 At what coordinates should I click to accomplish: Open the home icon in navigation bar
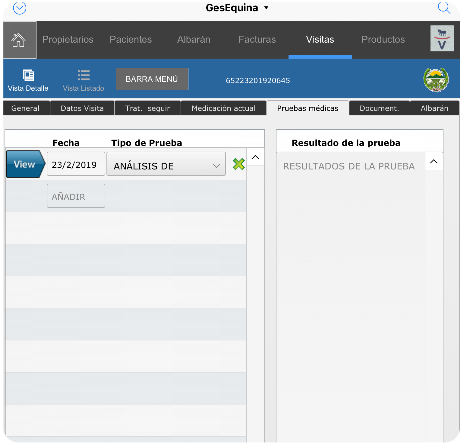click(19, 40)
